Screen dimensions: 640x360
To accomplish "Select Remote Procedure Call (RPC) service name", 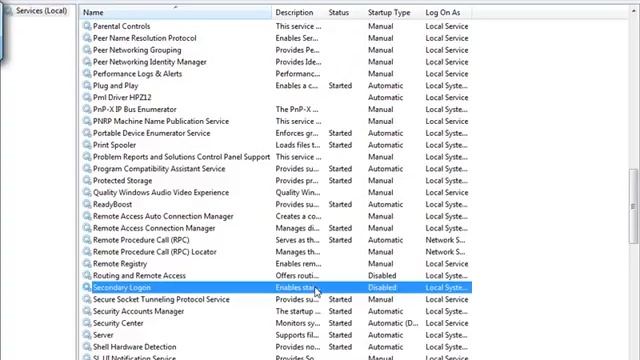I will point(141,240).
